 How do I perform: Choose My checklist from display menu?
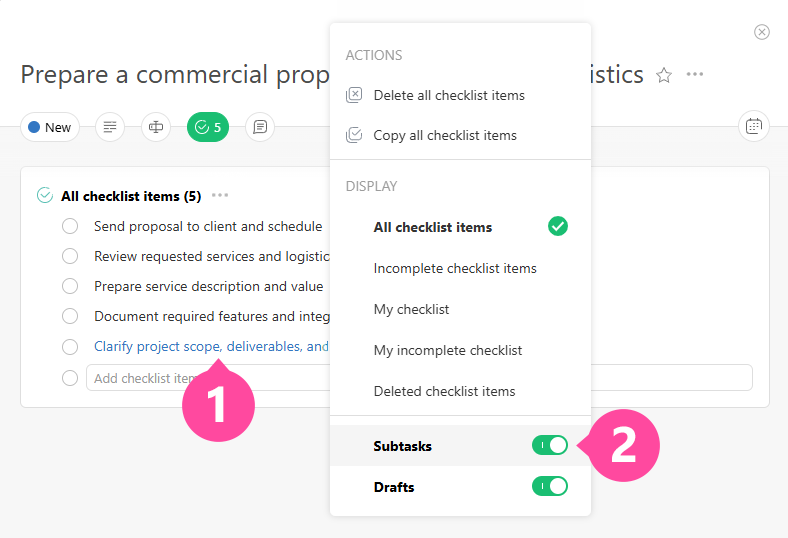(x=411, y=309)
